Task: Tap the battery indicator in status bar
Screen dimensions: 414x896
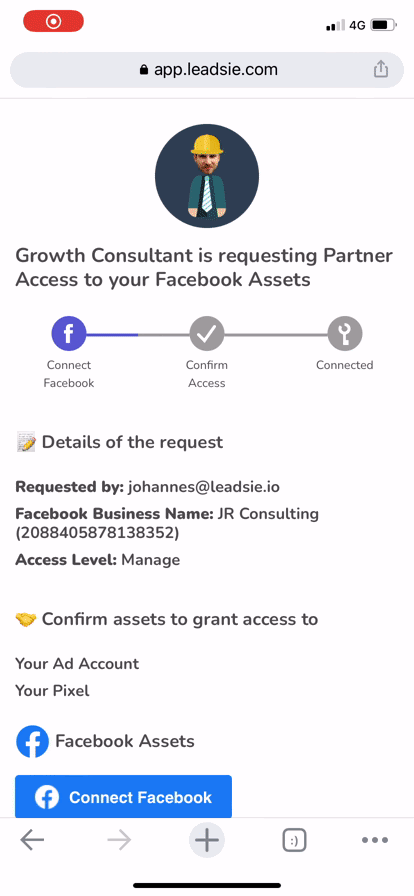Action: [383, 25]
